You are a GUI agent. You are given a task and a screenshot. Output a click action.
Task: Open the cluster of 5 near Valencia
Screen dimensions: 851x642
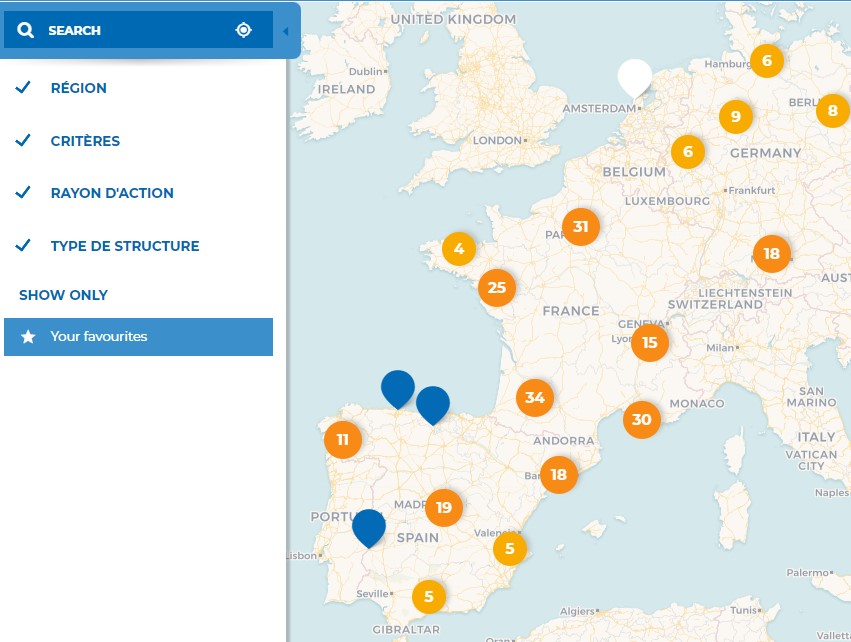pyautogui.click(x=510, y=548)
